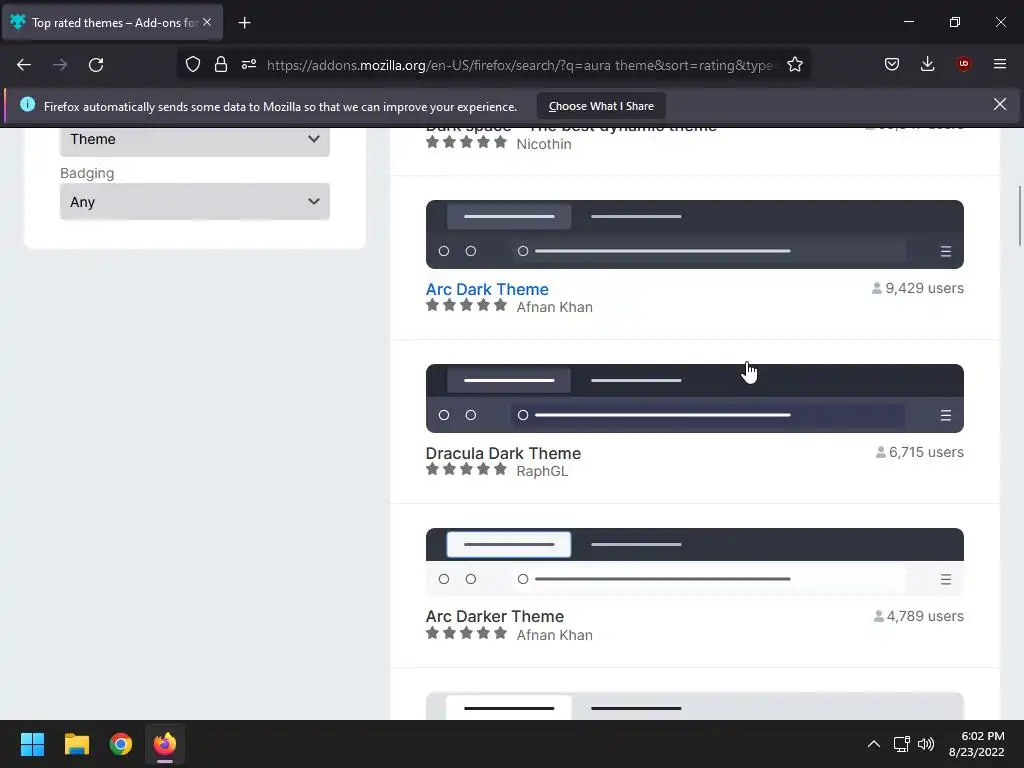The image size is (1024, 768).
Task: Open a new tab with the plus button
Action: tap(244, 23)
